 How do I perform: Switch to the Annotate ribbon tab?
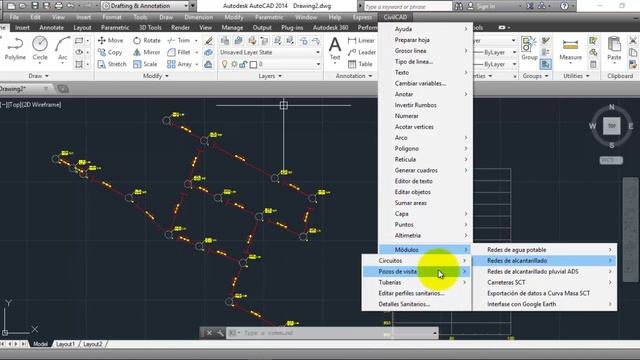coord(51,27)
